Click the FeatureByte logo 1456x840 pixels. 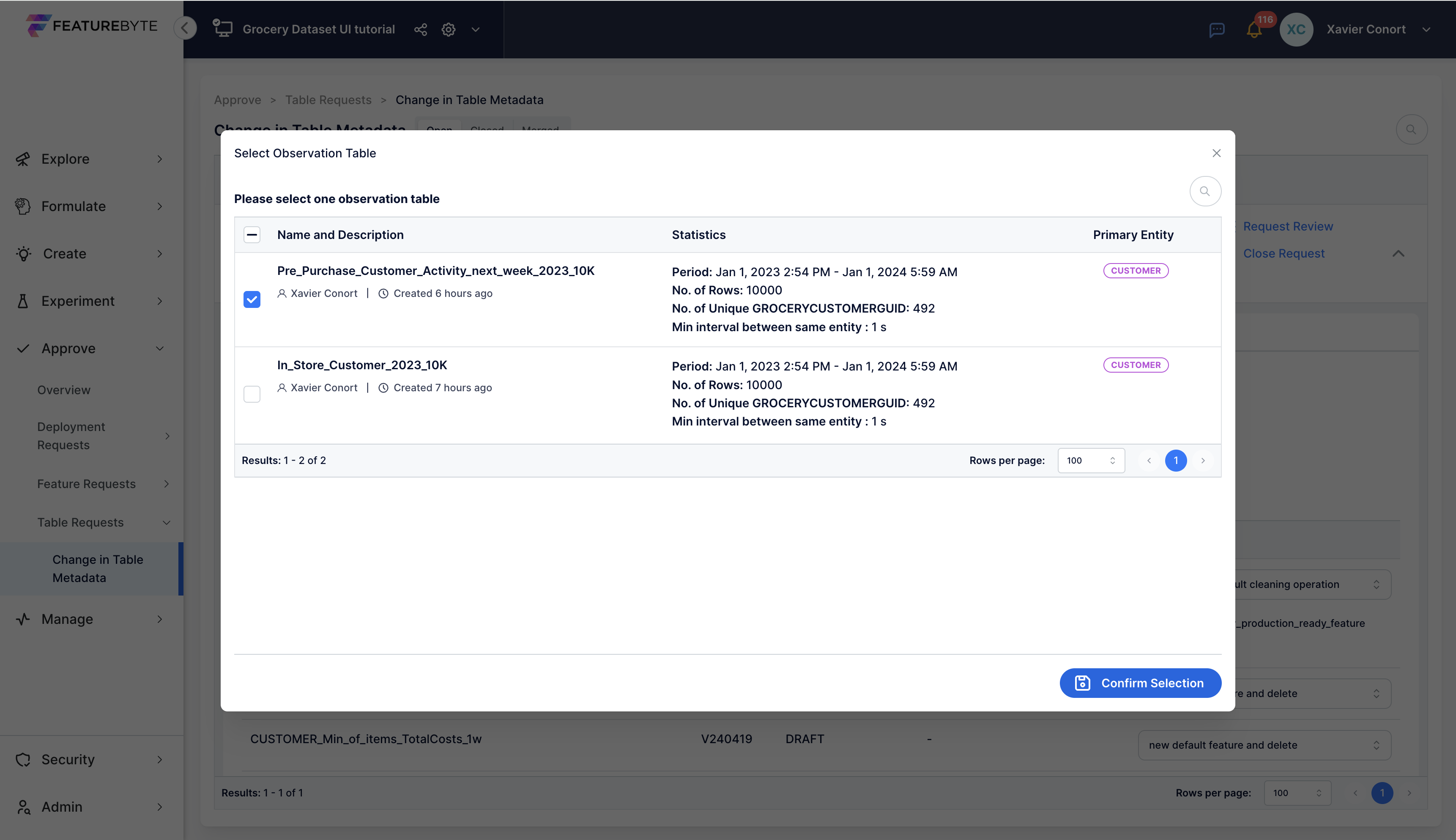pyautogui.click(x=92, y=26)
